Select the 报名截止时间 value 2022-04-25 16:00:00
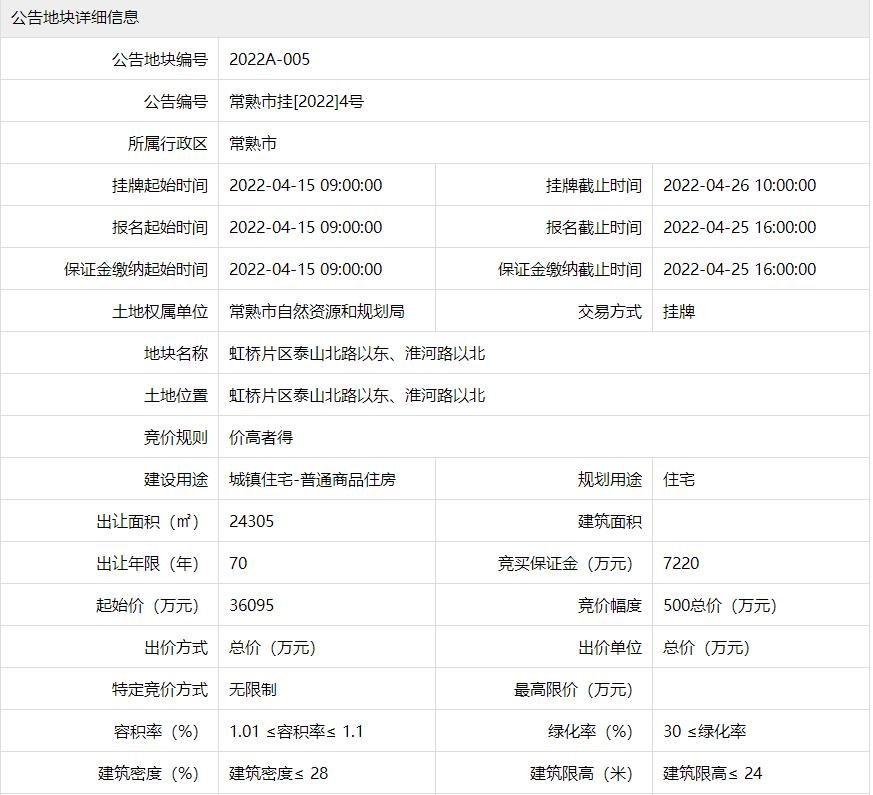 739,228
